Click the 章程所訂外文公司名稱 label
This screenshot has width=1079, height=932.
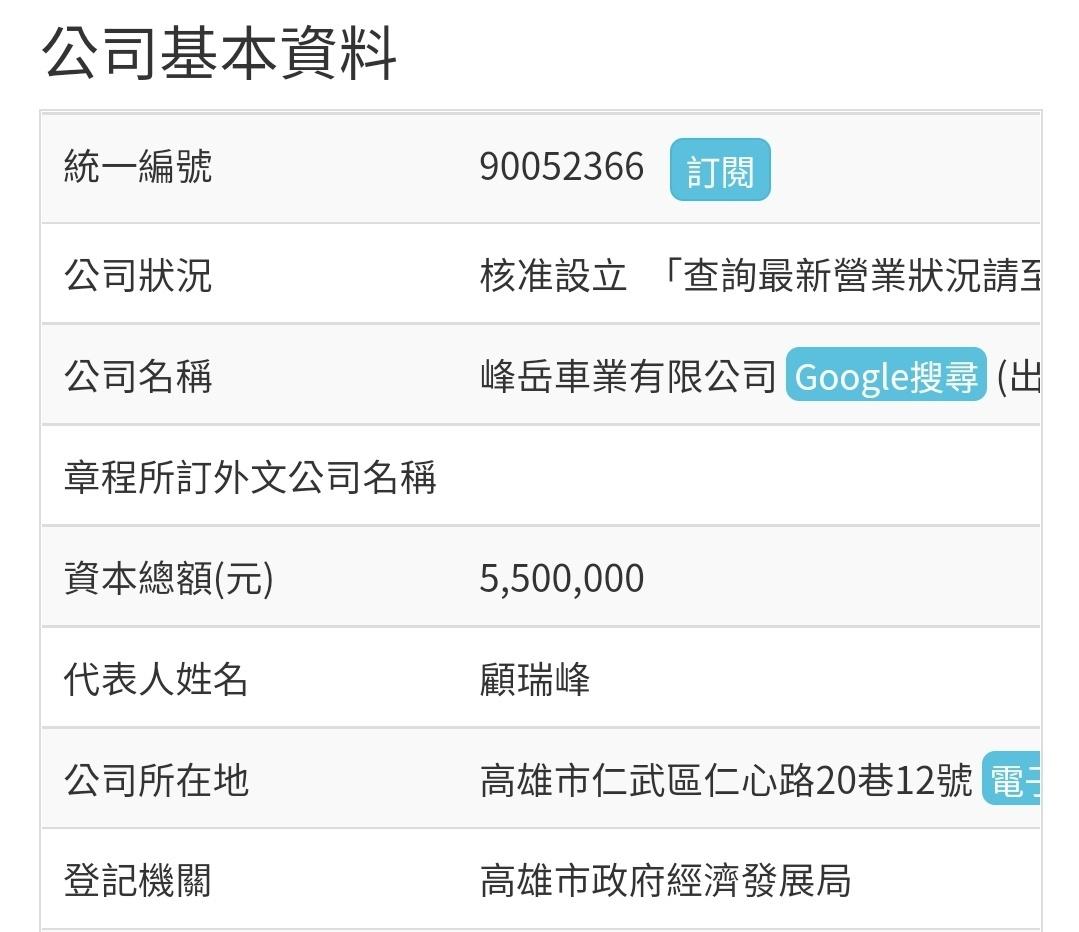click(x=250, y=477)
